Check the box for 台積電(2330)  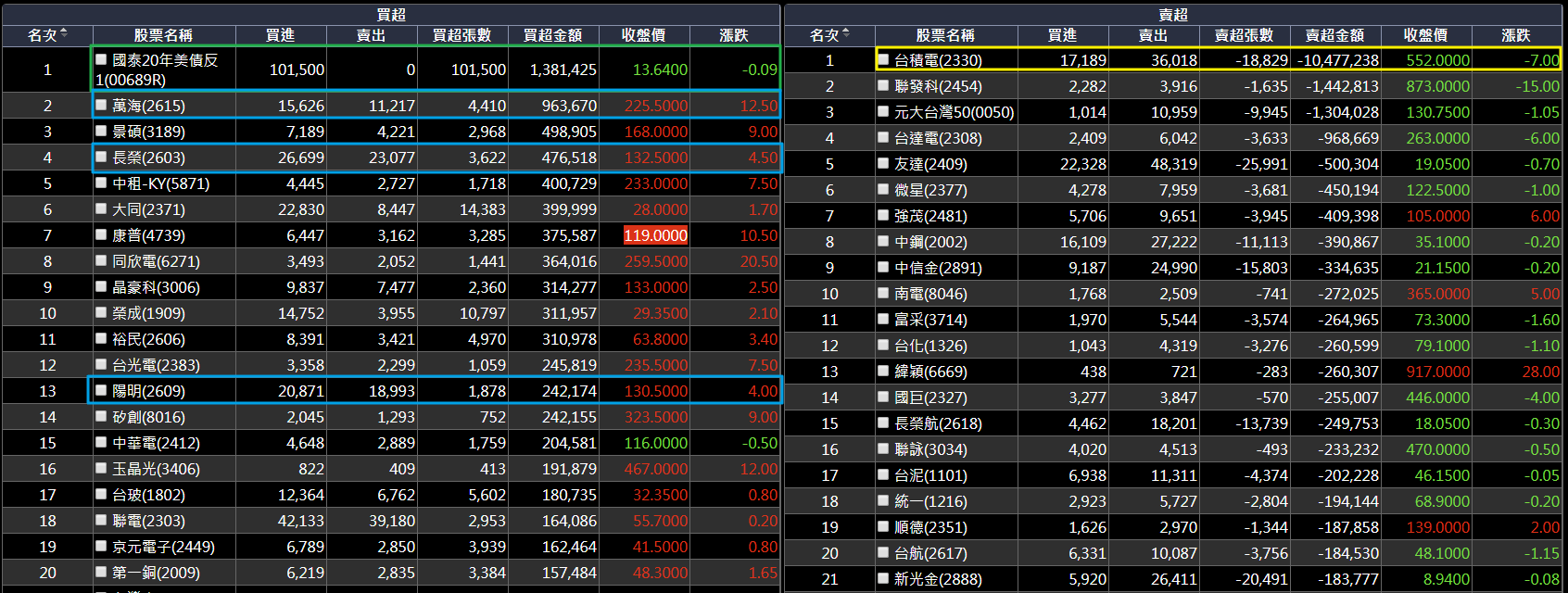[884, 60]
